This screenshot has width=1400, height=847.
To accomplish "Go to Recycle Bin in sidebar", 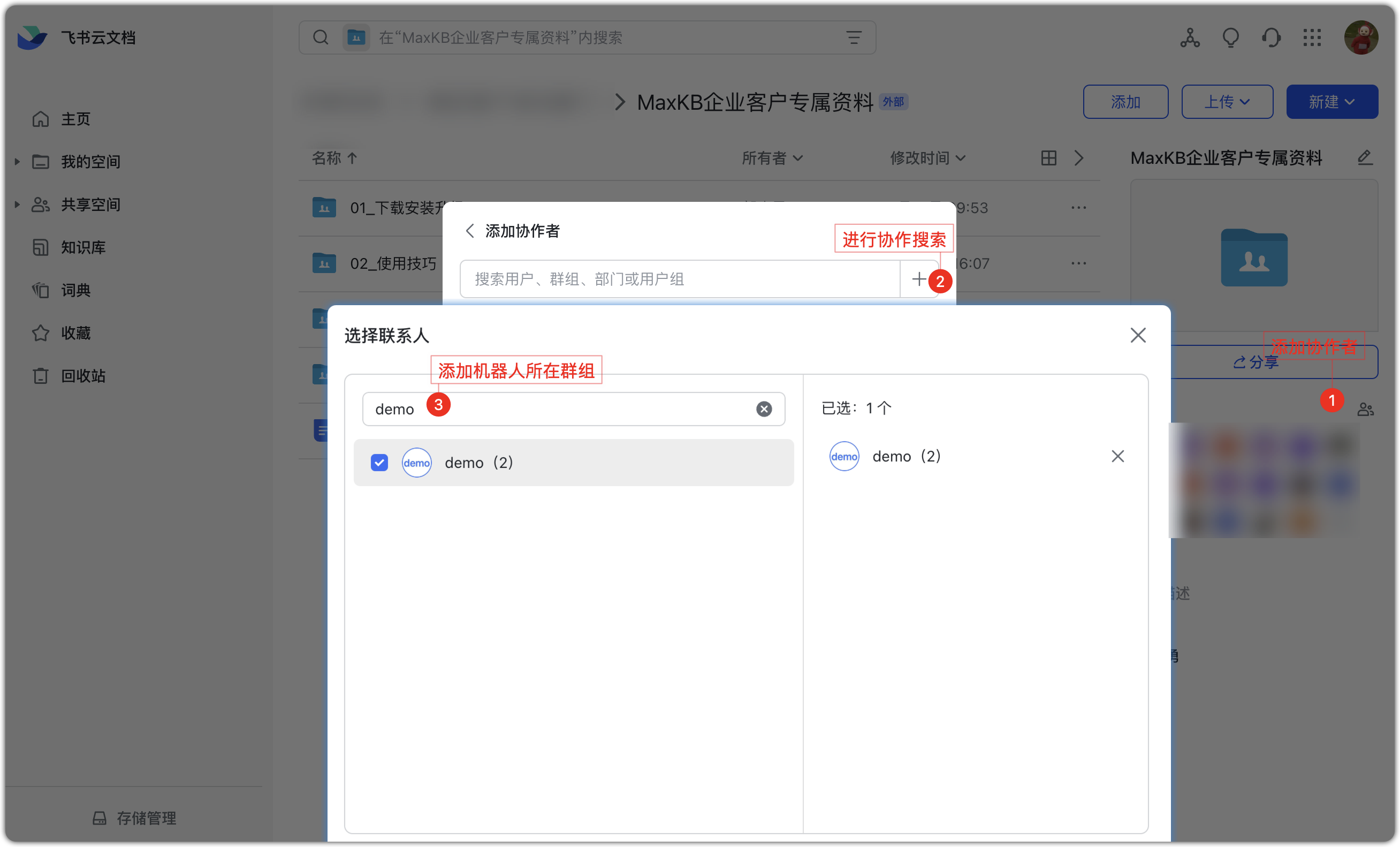I will [x=83, y=376].
